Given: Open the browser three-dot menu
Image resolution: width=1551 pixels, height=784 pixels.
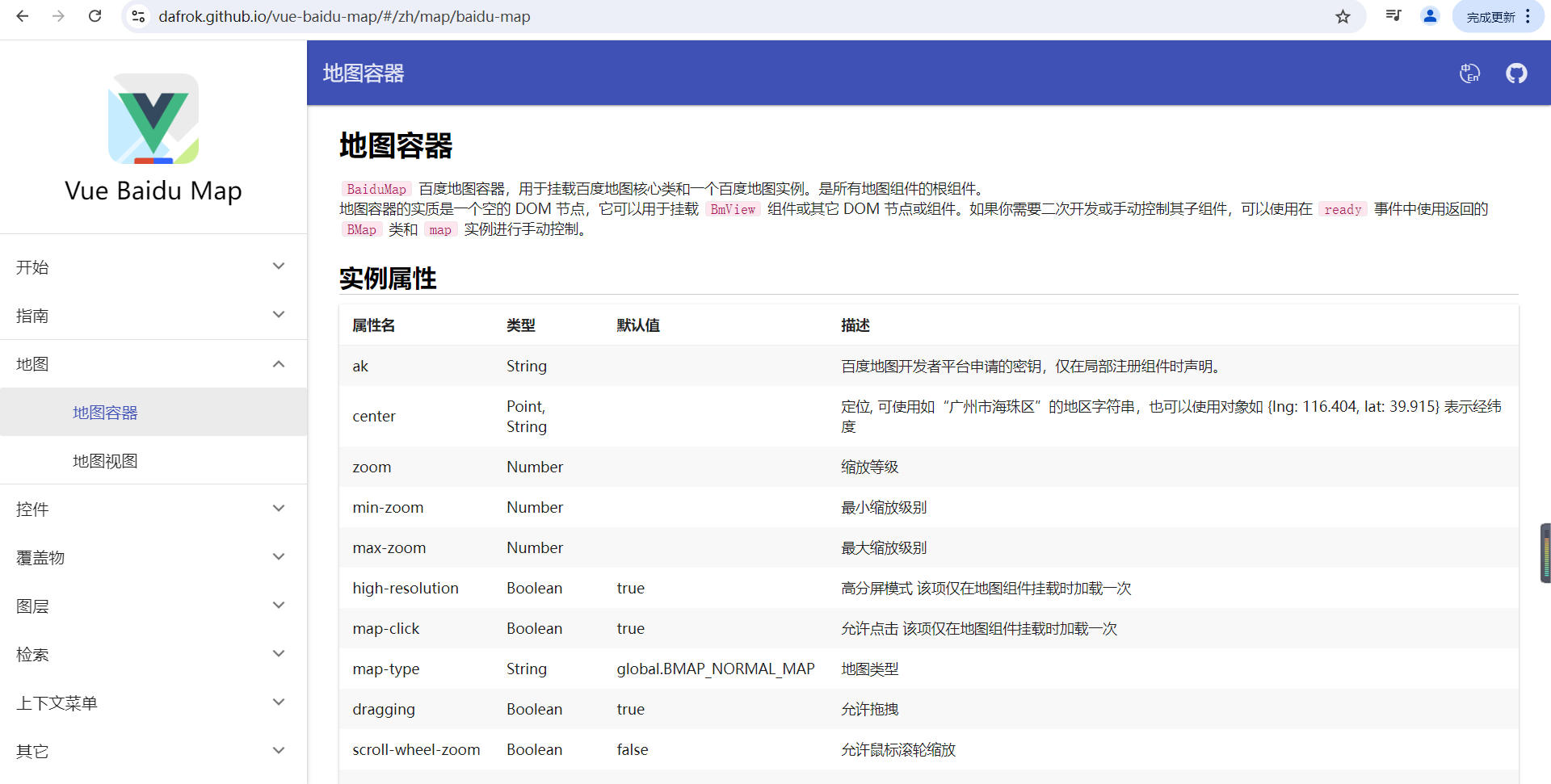Looking at the screenshot, I should click(1528, 16).
